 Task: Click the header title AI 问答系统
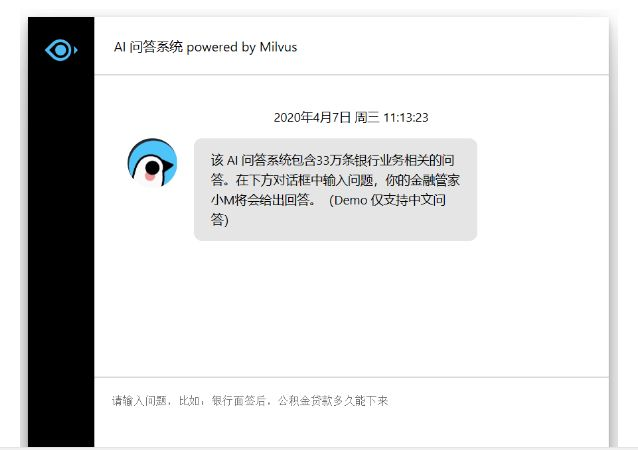pos(149,47)
